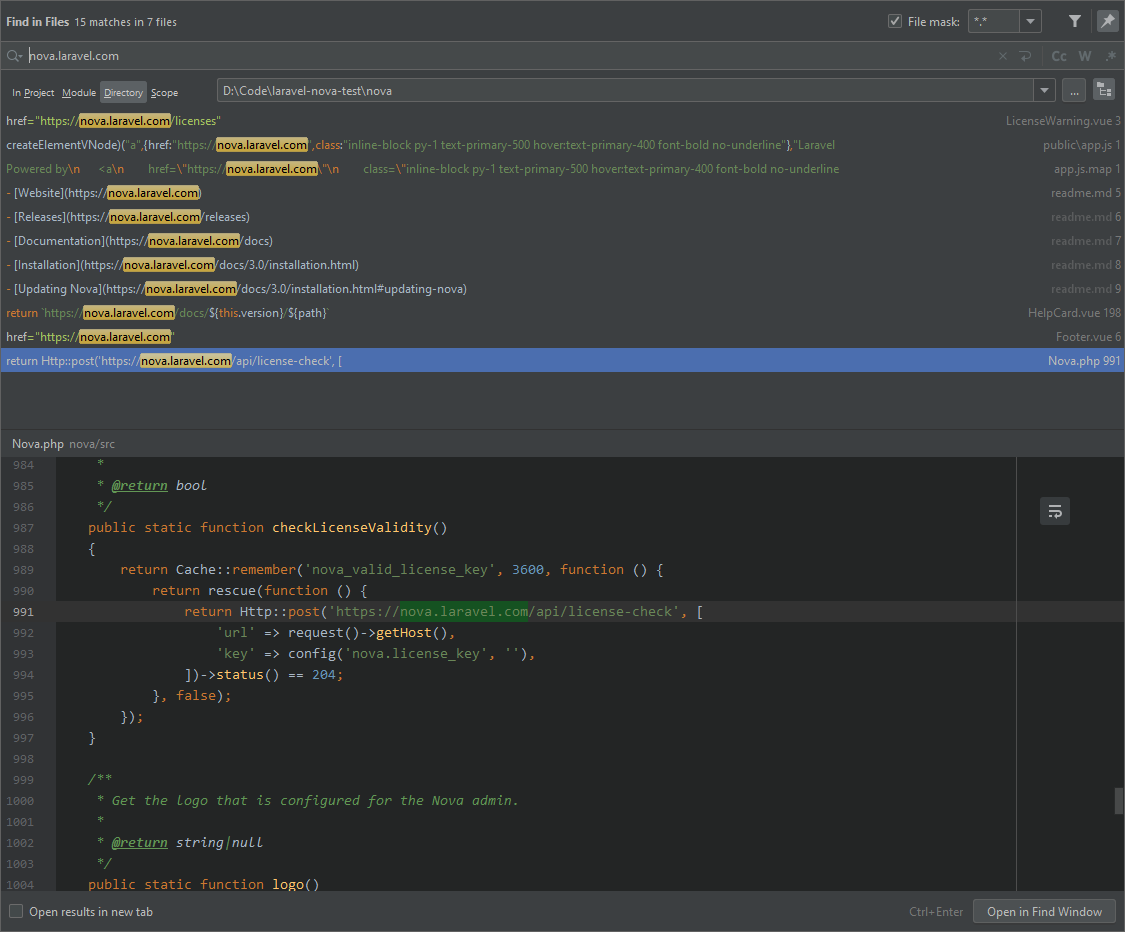The width and height of the screenshot is (1125, 932).
Task: Enable the Regex (.*) search option
Action: (x=1109, y=56)
